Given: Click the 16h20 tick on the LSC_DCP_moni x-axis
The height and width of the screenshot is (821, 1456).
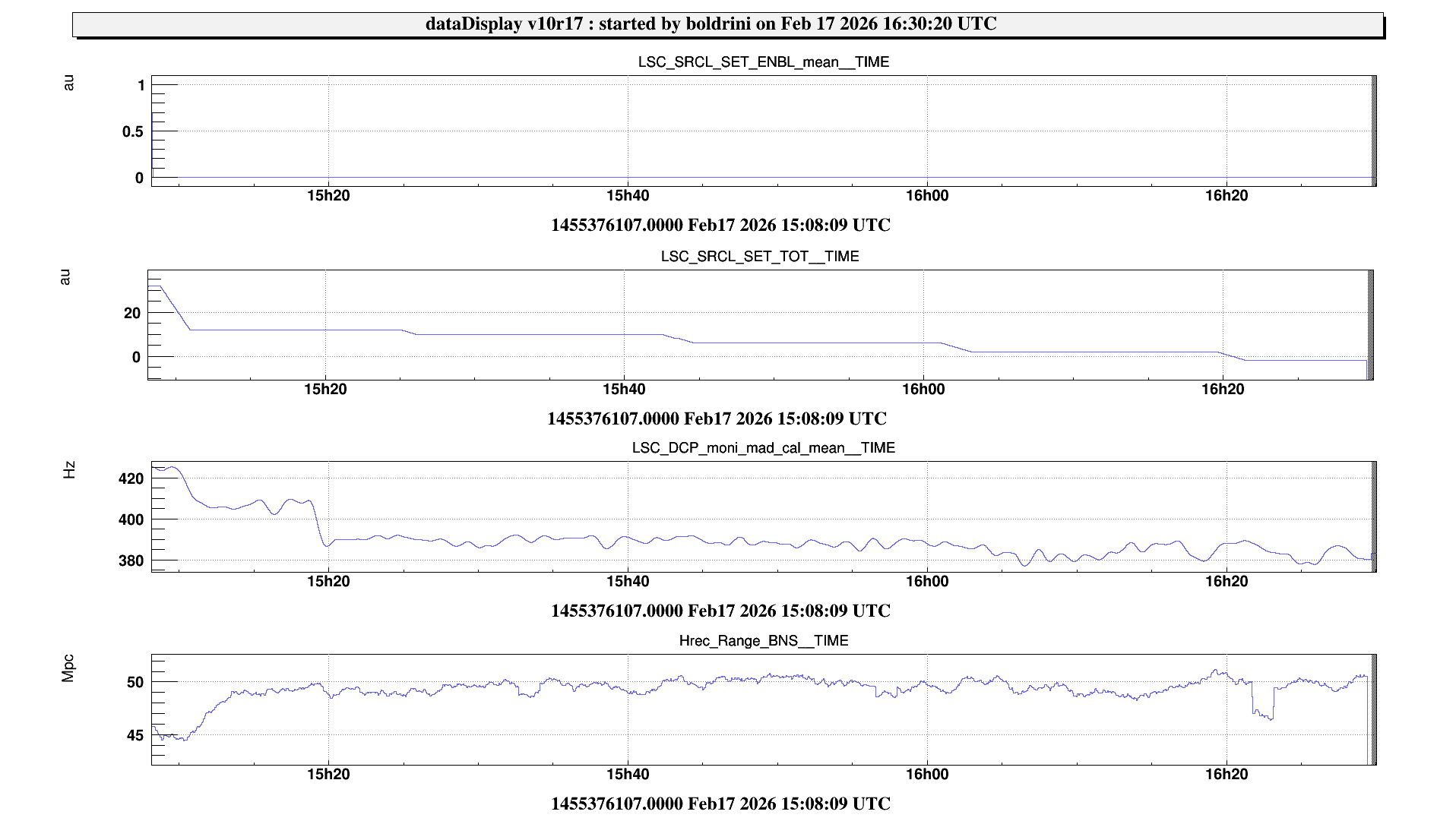Looking at the screenshot, I should [1226, 582].
